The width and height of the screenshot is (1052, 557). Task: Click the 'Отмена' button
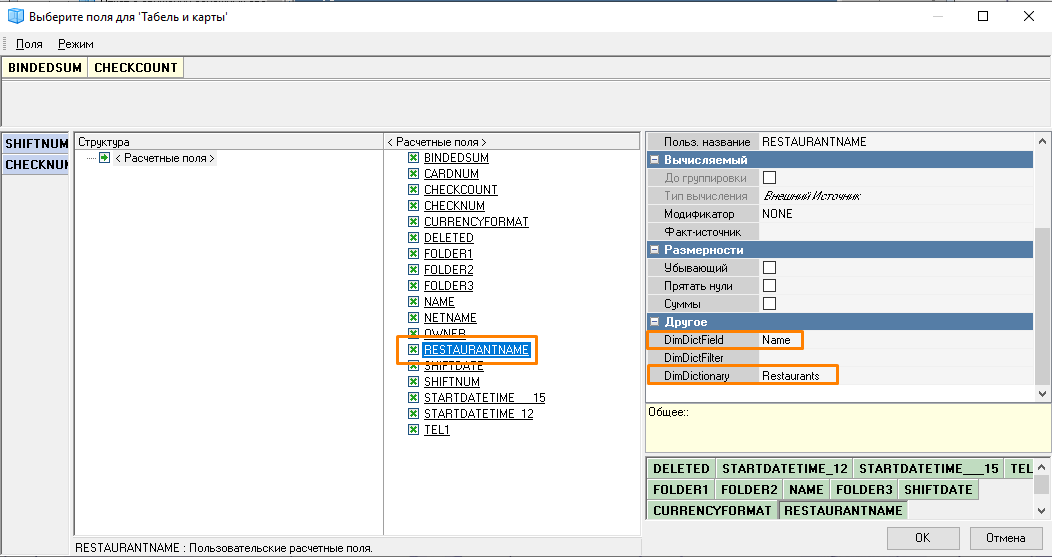pyautogui.click(x=1005, y=538)
